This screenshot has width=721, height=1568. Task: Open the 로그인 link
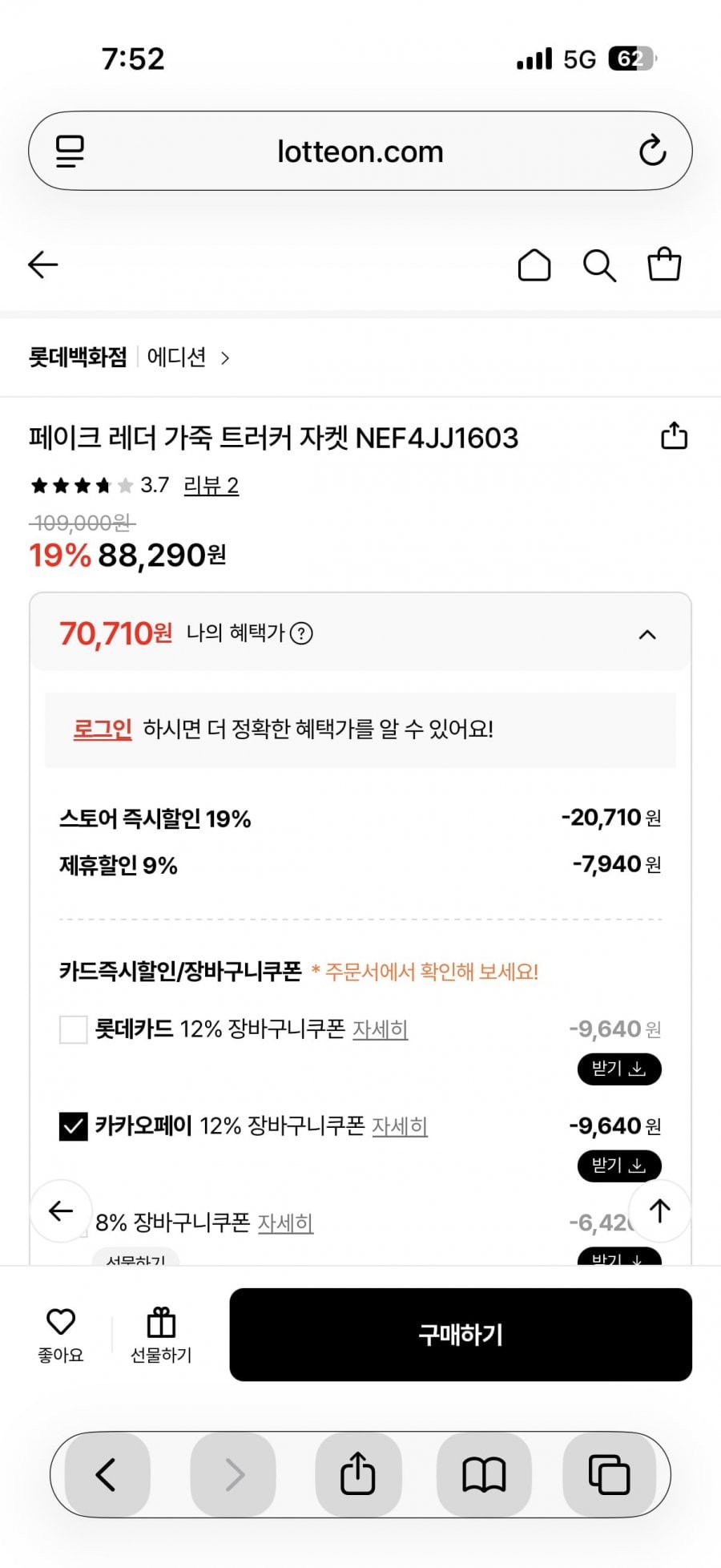coord(103,729)
